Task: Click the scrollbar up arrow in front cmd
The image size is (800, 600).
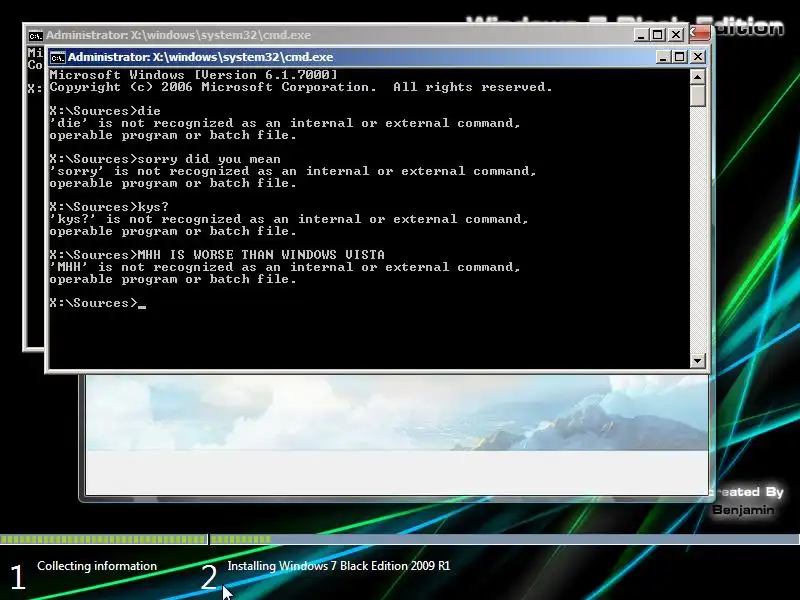Action: 697,77
